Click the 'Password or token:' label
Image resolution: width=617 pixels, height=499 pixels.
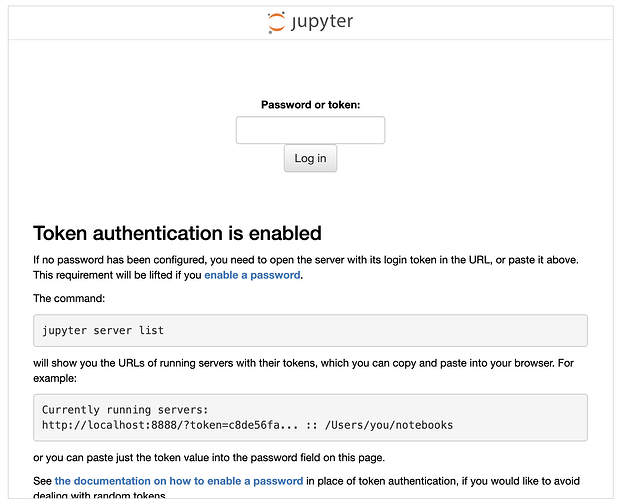coord(310,105)
